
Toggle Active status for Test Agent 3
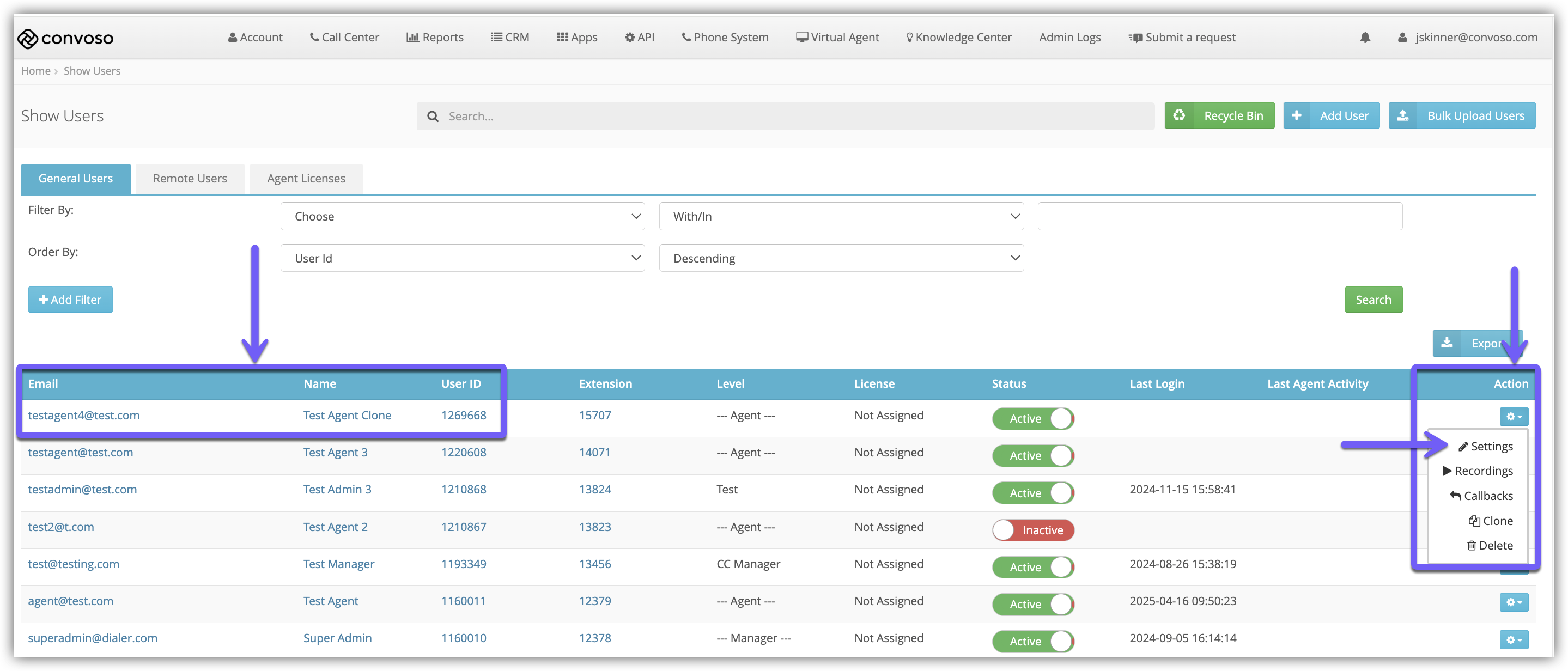(x=1032, y=456)
